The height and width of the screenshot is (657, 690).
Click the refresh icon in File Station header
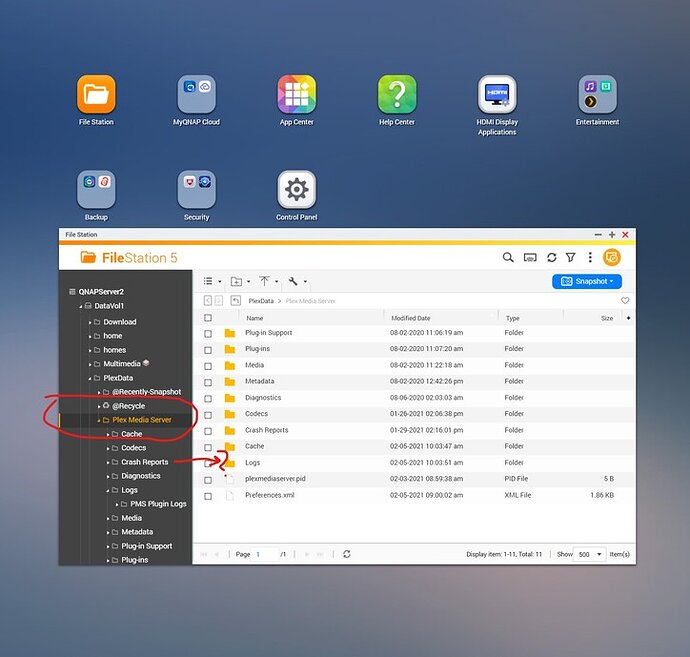pyautogui.click(x=551, y=257)
